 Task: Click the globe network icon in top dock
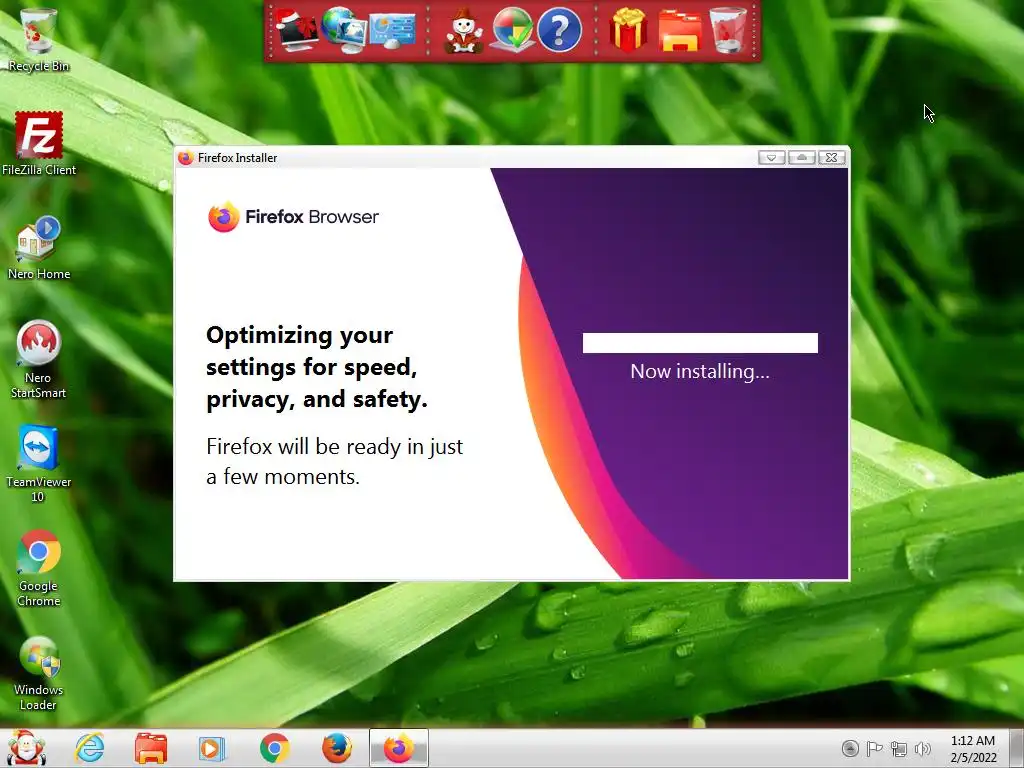pos(343,29)
